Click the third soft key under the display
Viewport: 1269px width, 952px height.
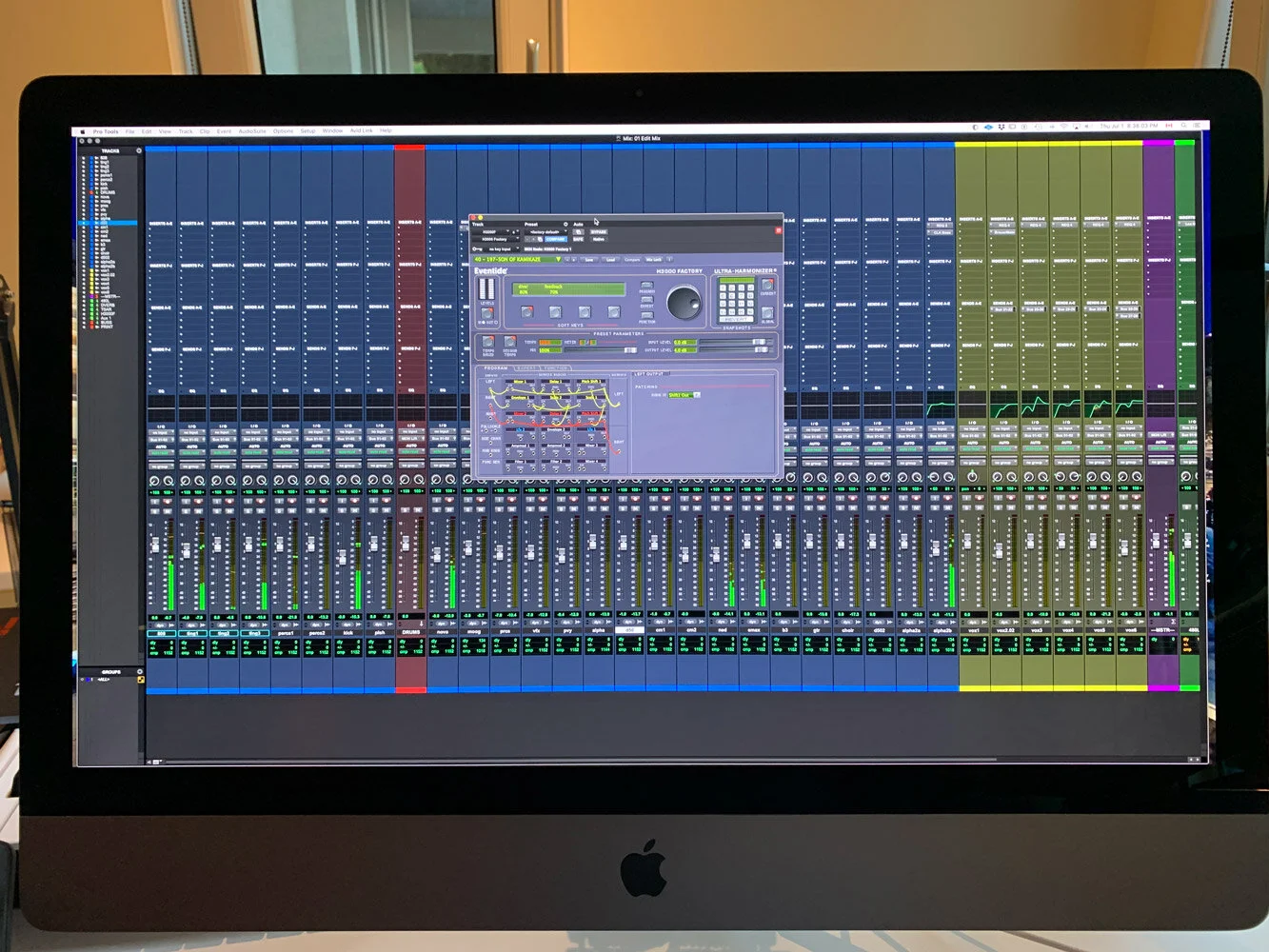(x=585, y=311)
